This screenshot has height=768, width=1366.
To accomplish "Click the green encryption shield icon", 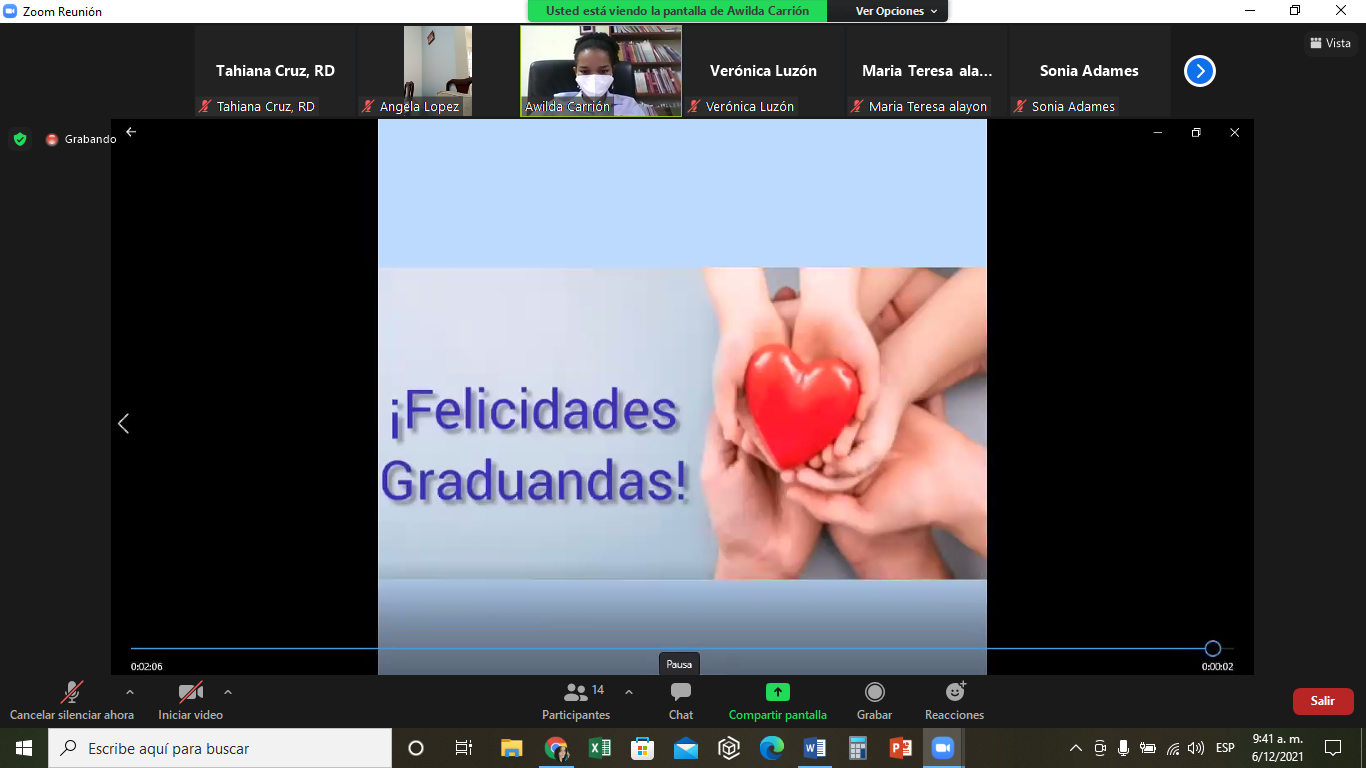I will coord(20,139).
